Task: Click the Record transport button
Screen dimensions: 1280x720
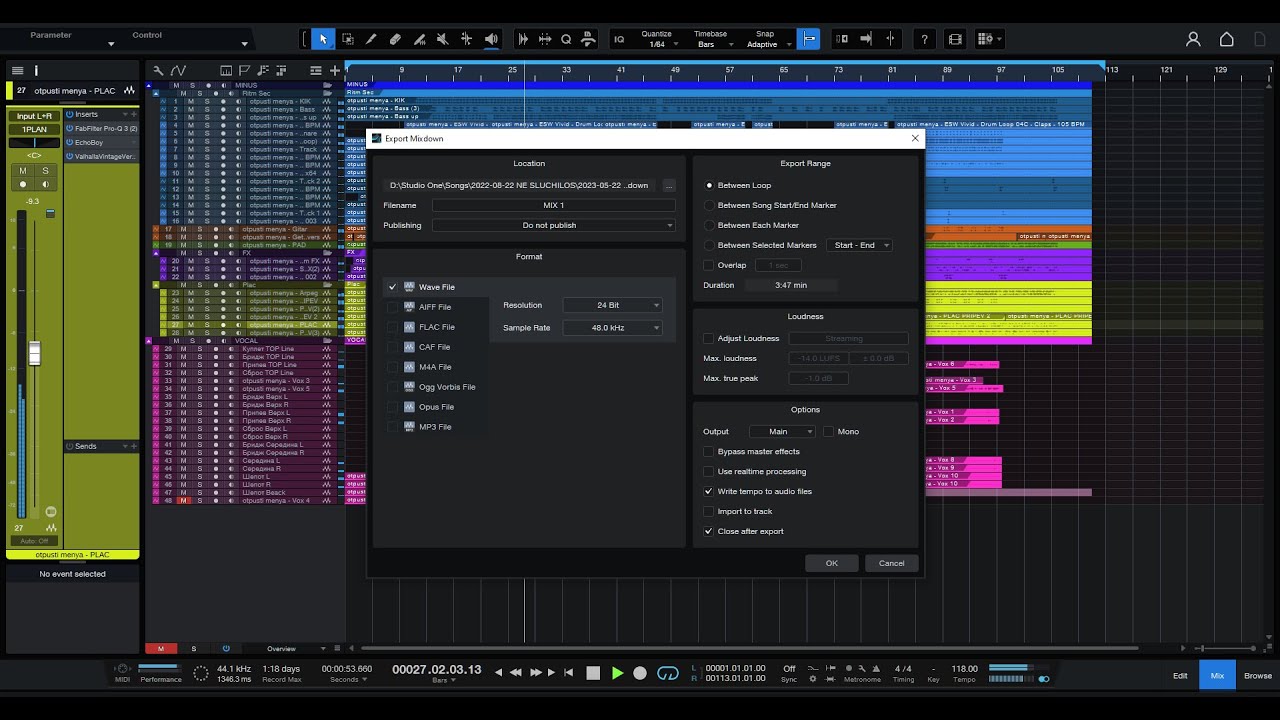Action: tap(640, 673)
